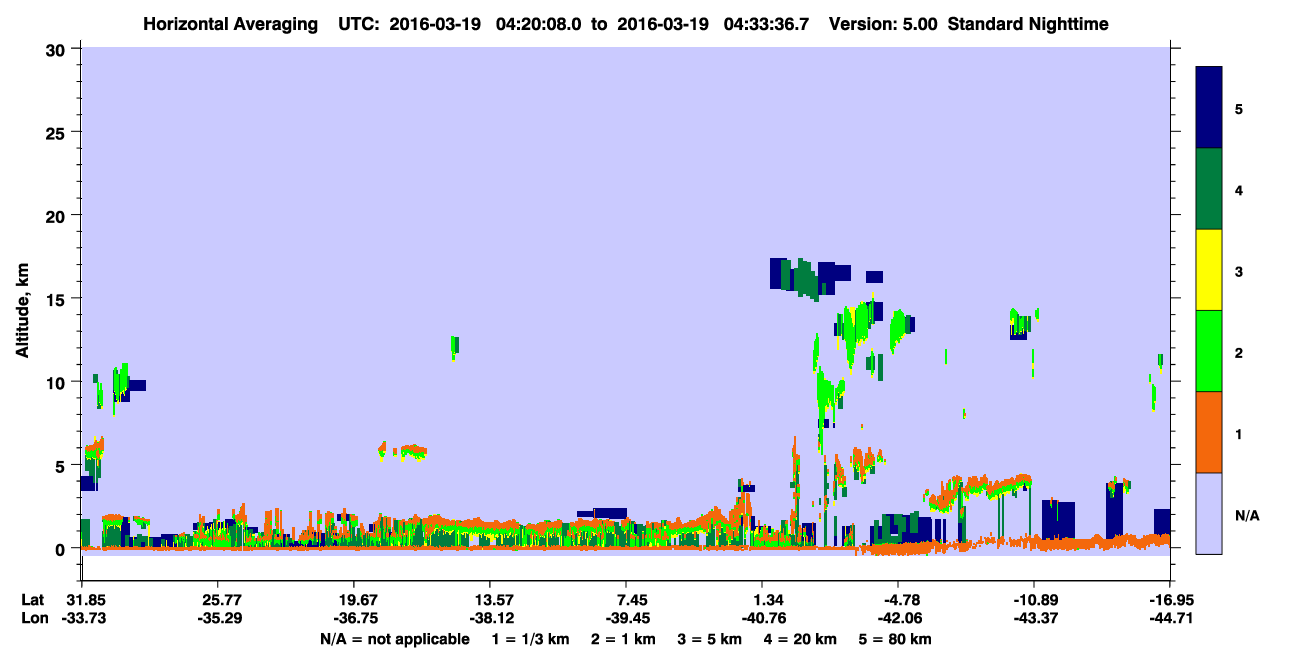Click the 'N/A = not applicable' legend note
1300x667 pixels.
(x=394, y=639)
